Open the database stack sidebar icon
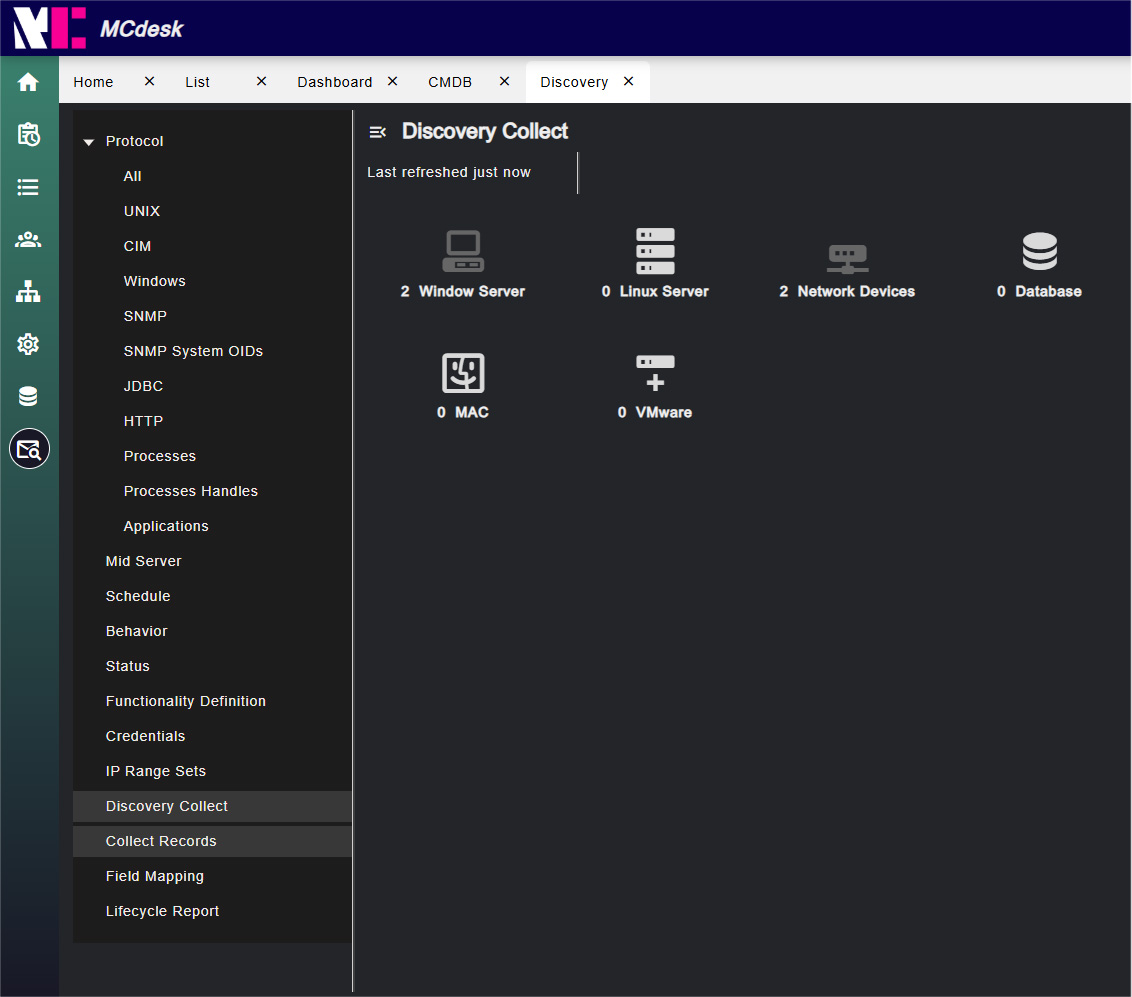Image resolution: width=1132 pixels, height=997 pixels. point(28,396)
